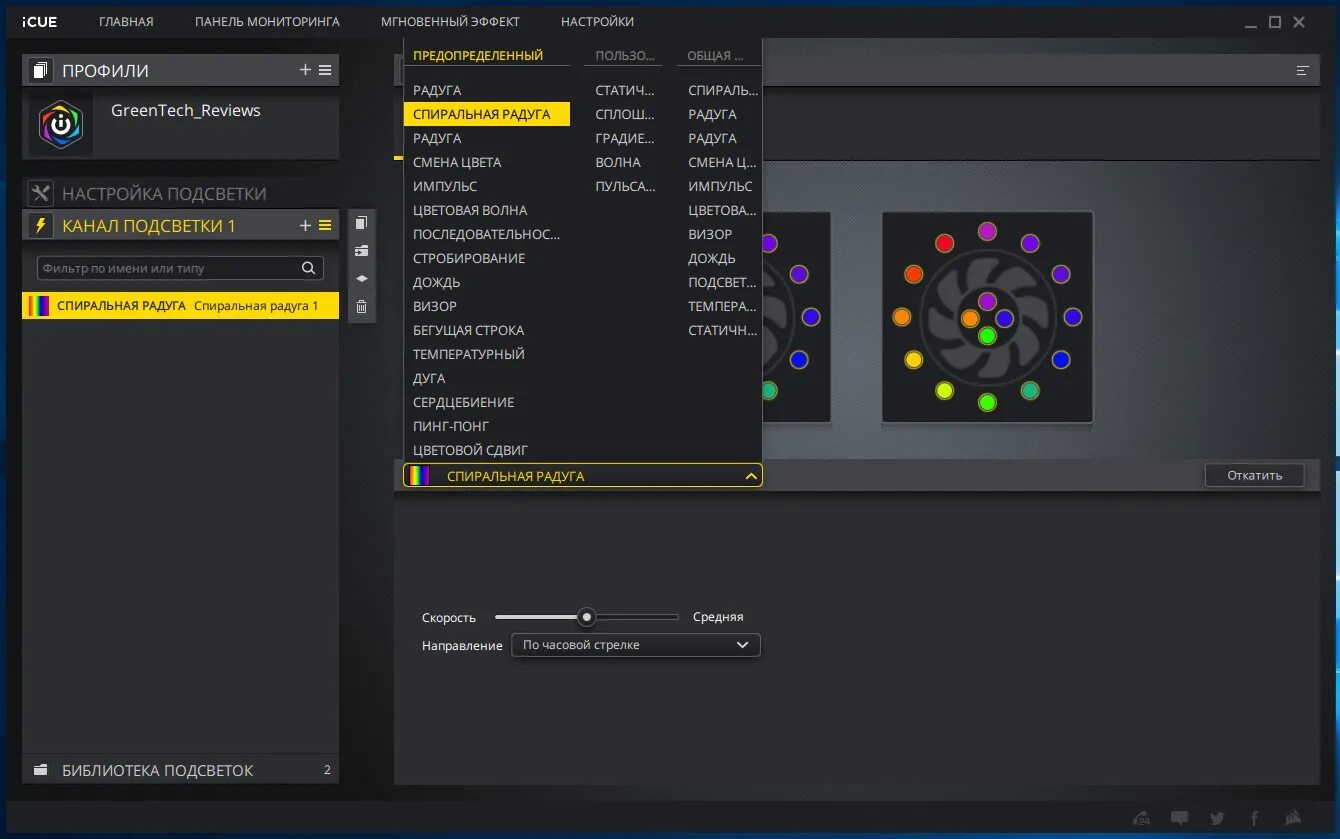1340x839 pixels.
Task: Choose the Бегущая строка effect
Action: pyautogui.click(x=468, y=330)
